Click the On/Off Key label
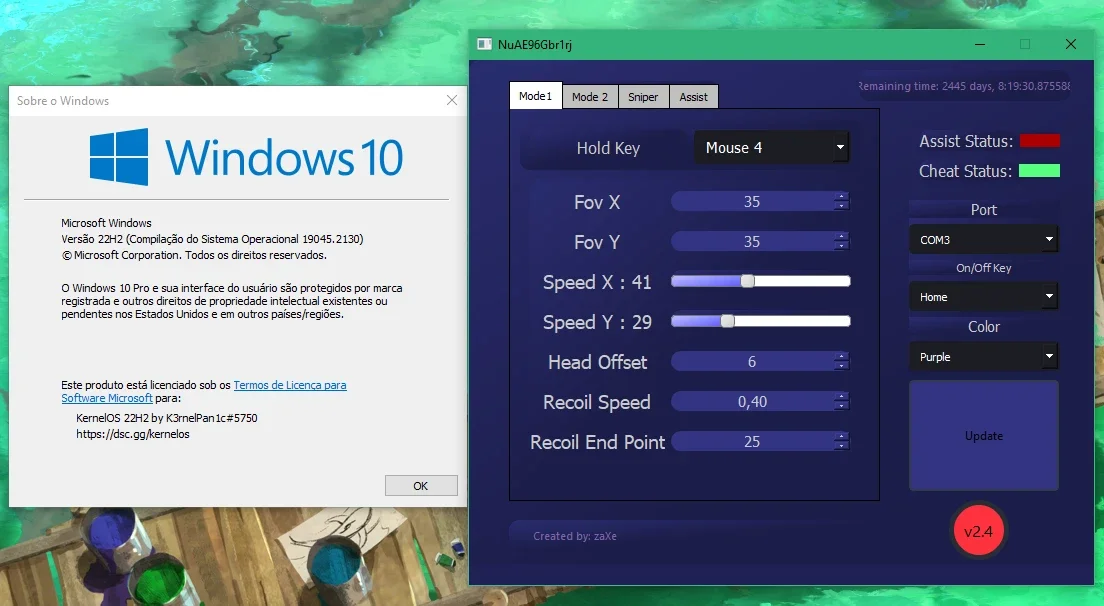The image size is (1104, 606). point(984,268)
